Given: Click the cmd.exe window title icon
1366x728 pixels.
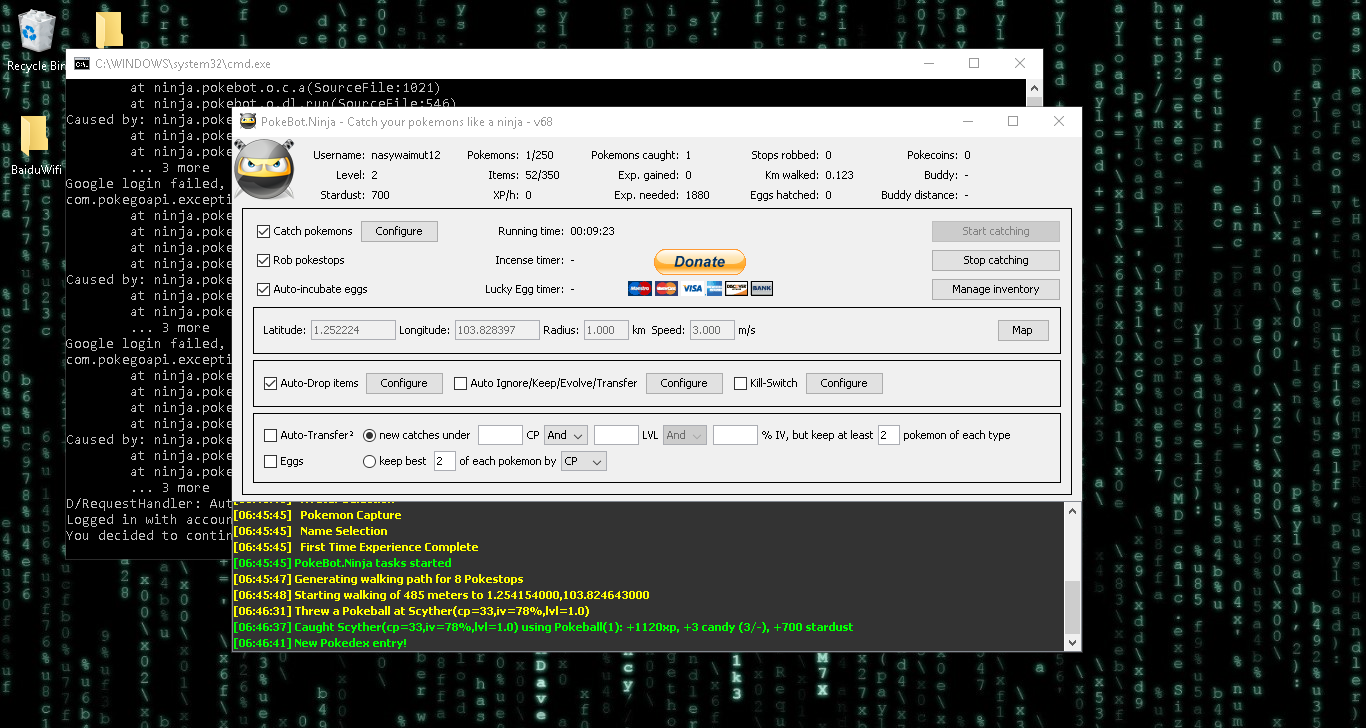Looking at the screenshot, I should click(82, 63).
